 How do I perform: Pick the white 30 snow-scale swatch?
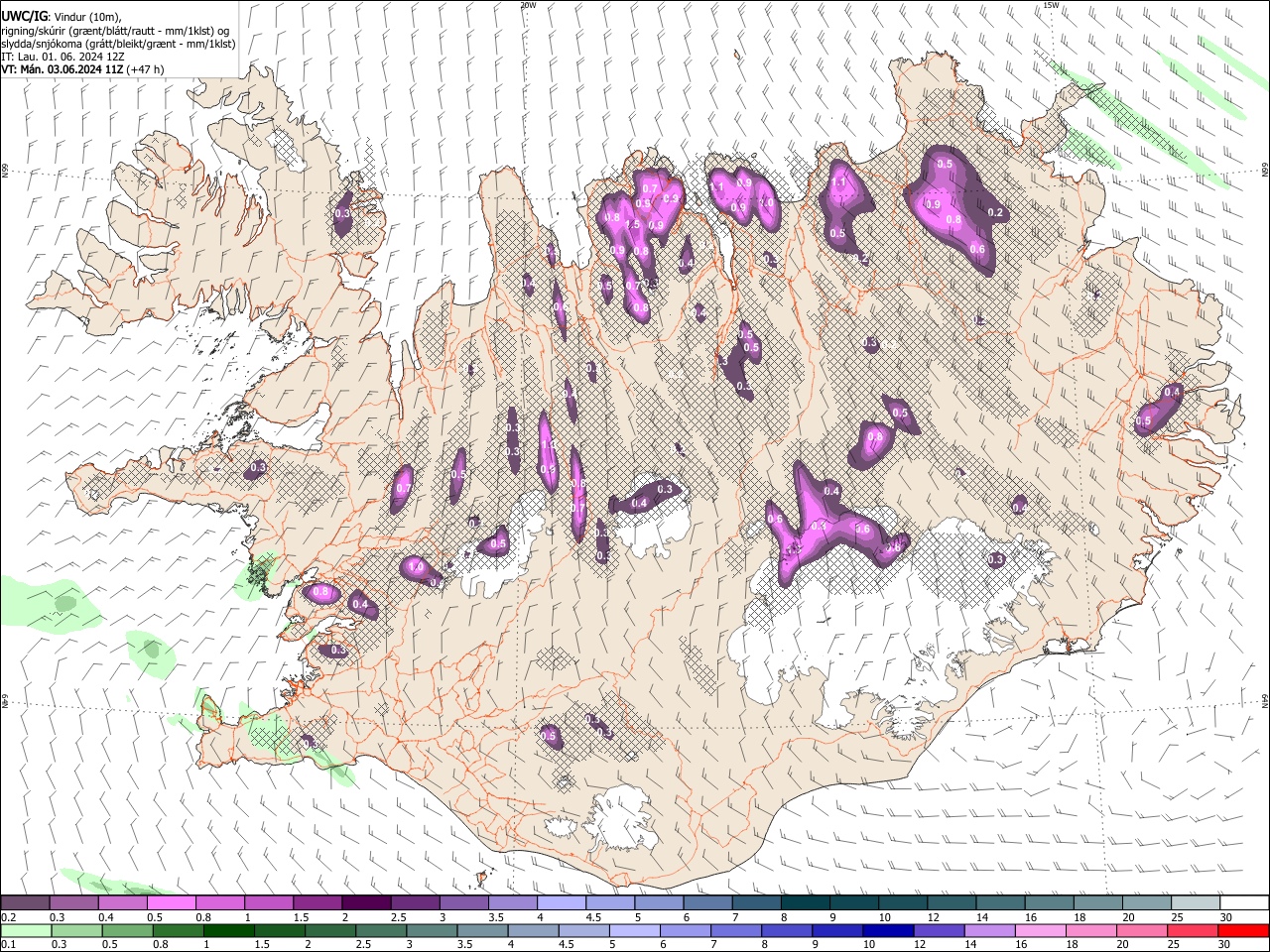[x=1242, y=902]
